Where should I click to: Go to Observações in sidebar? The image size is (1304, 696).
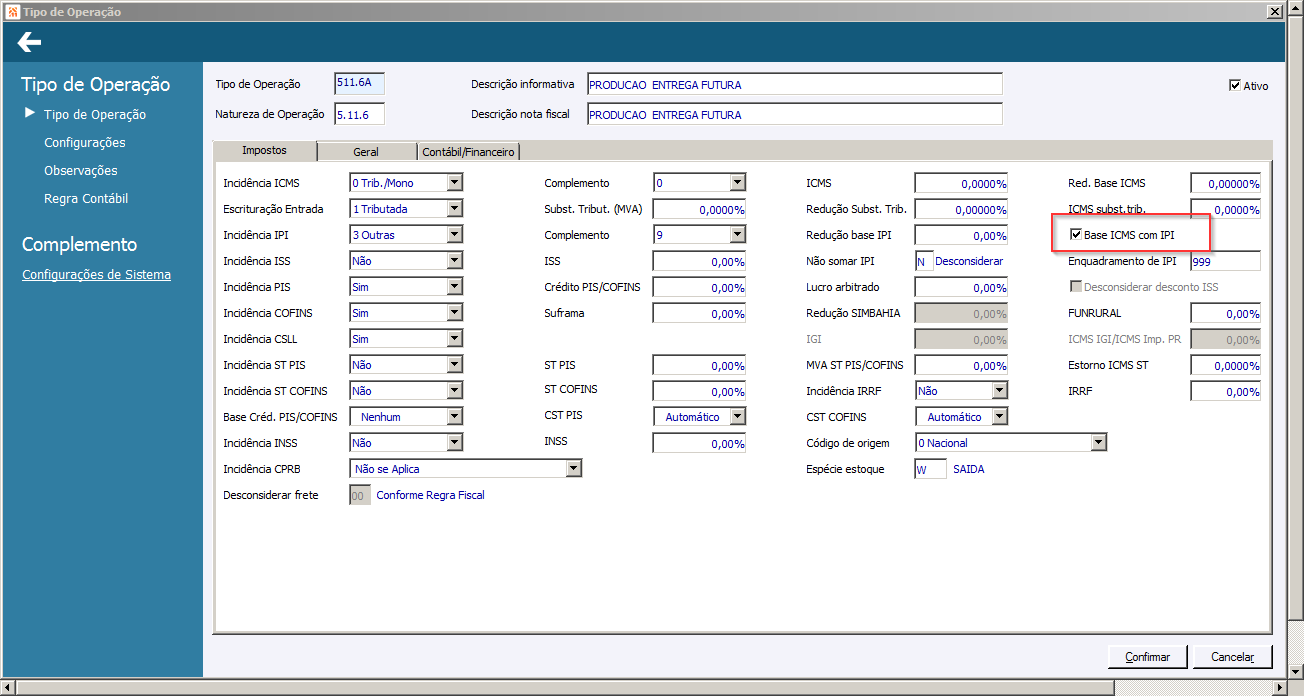pos(81,171)
